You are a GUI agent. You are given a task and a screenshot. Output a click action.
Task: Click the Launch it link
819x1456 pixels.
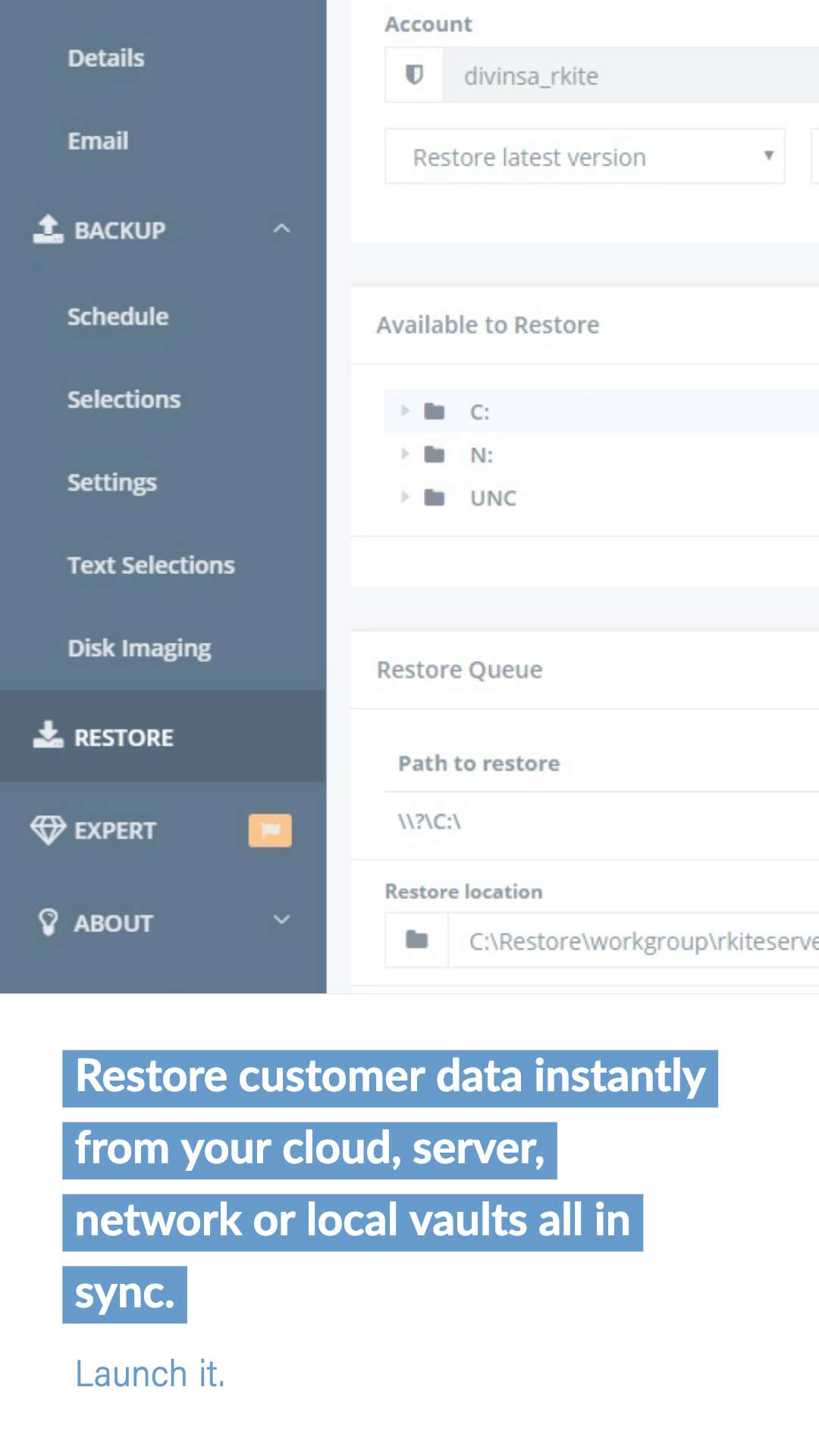(x=149, y=1373)
